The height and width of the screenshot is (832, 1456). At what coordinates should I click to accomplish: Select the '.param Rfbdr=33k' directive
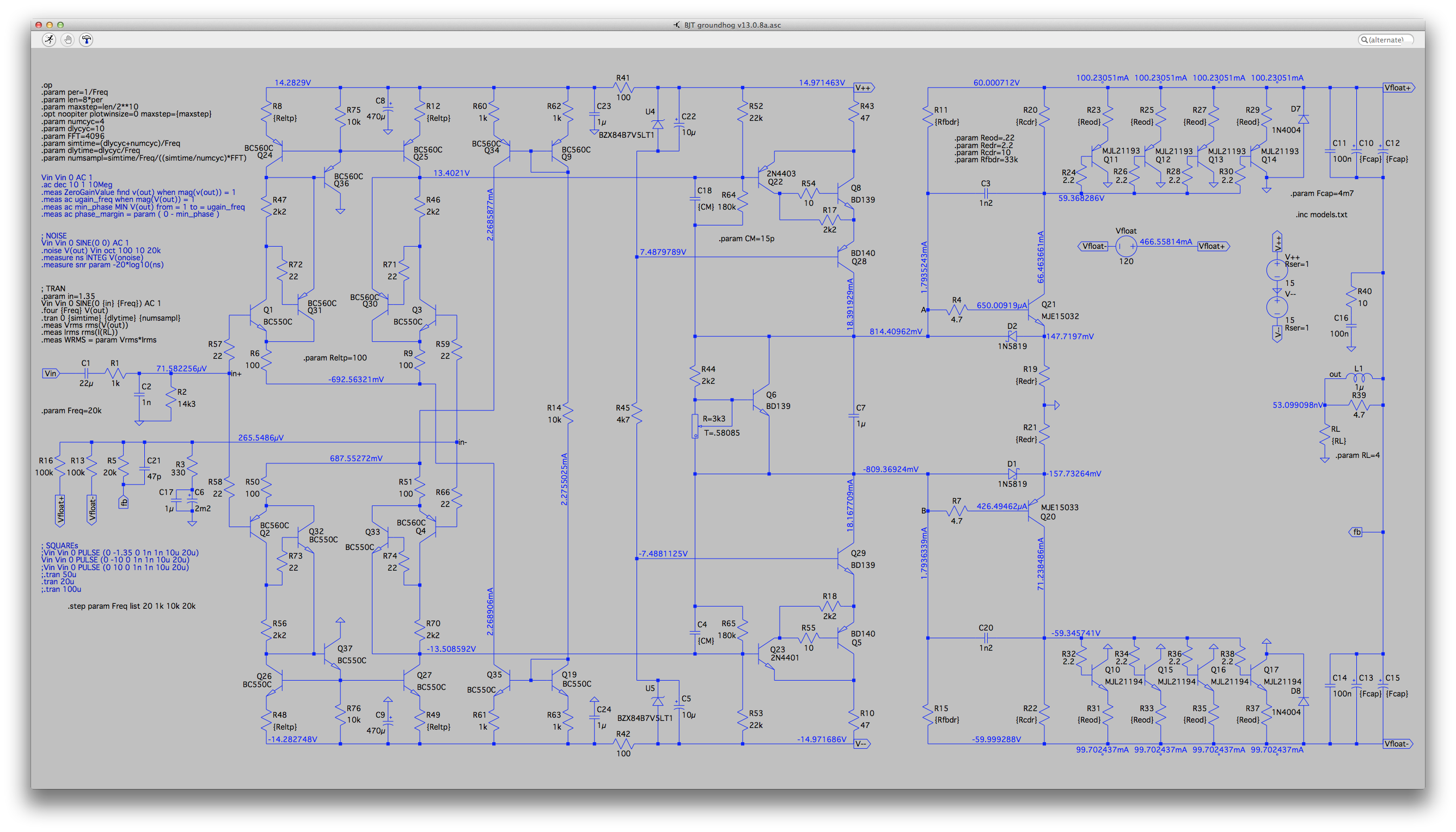(986, 160)
